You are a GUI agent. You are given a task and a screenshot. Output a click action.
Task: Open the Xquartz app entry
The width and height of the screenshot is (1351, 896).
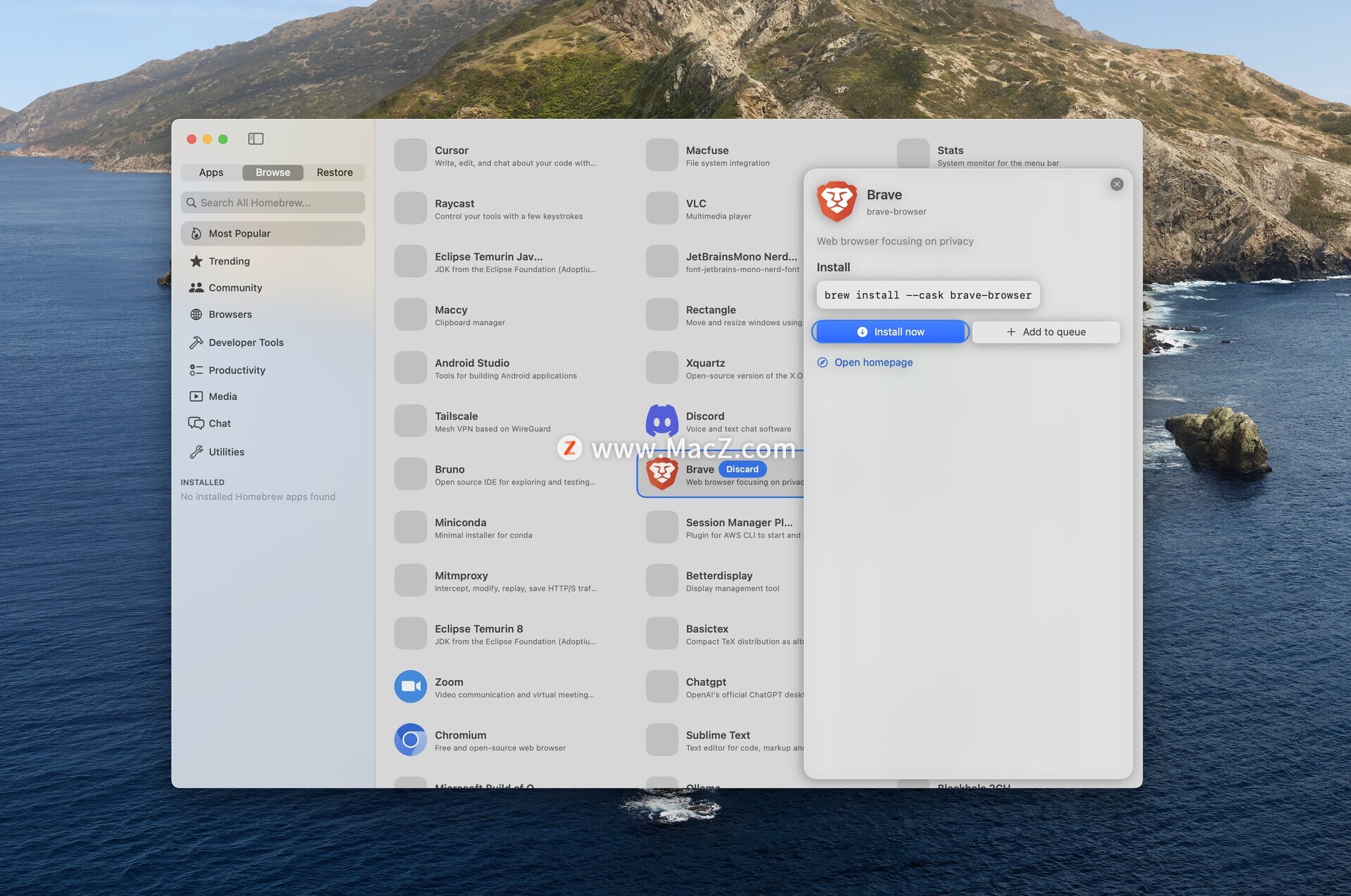click(723, 368)
